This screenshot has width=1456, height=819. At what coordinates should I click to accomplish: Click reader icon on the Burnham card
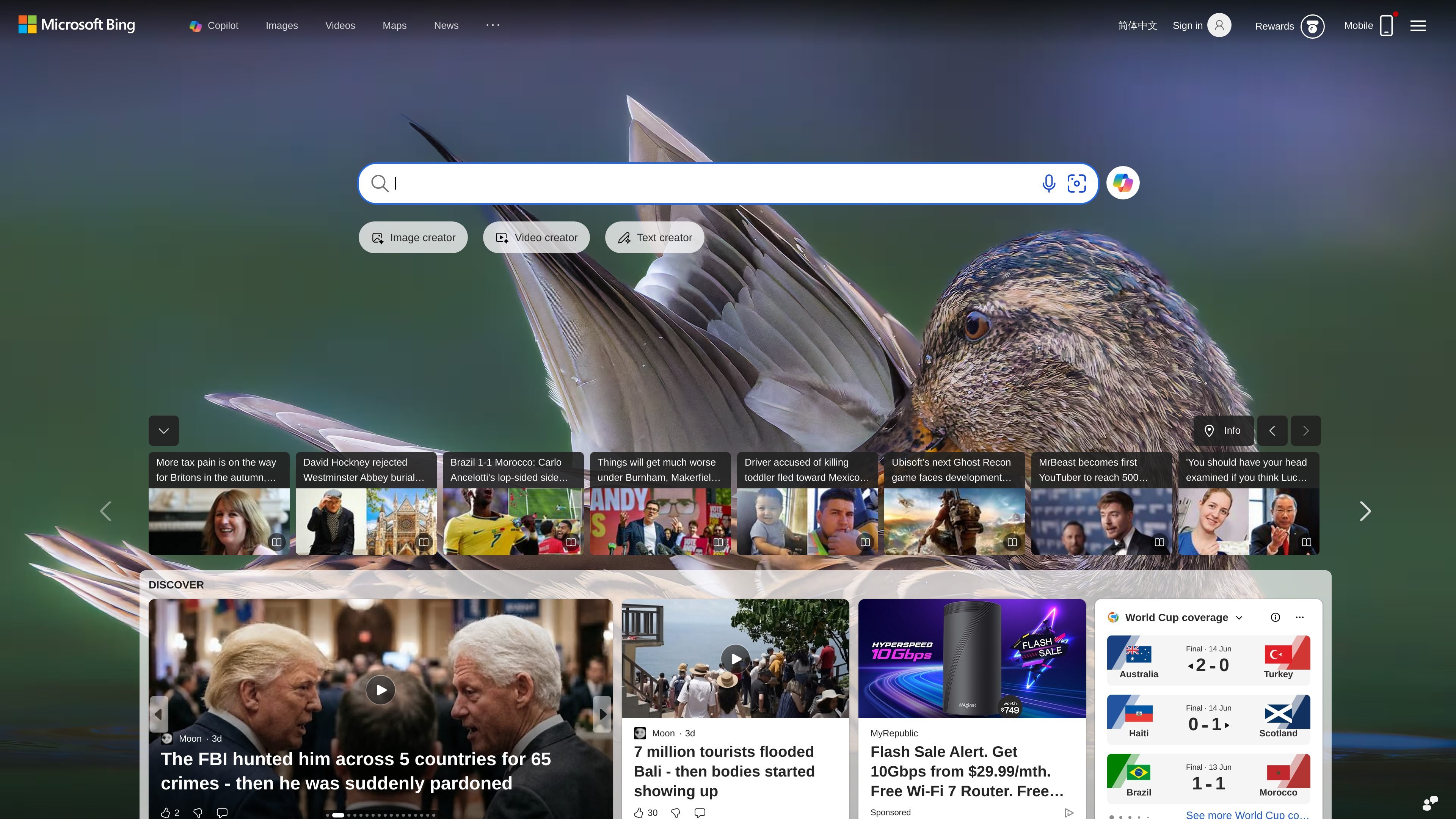tap(718, 542)
